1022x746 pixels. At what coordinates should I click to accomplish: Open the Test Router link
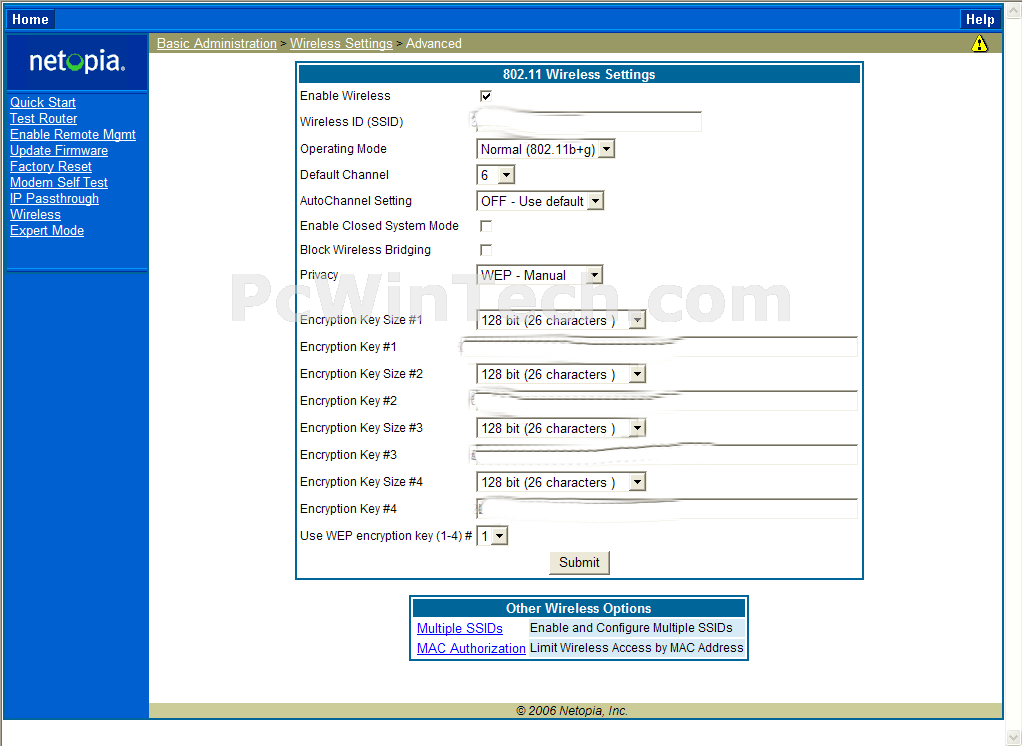(43, 119)
